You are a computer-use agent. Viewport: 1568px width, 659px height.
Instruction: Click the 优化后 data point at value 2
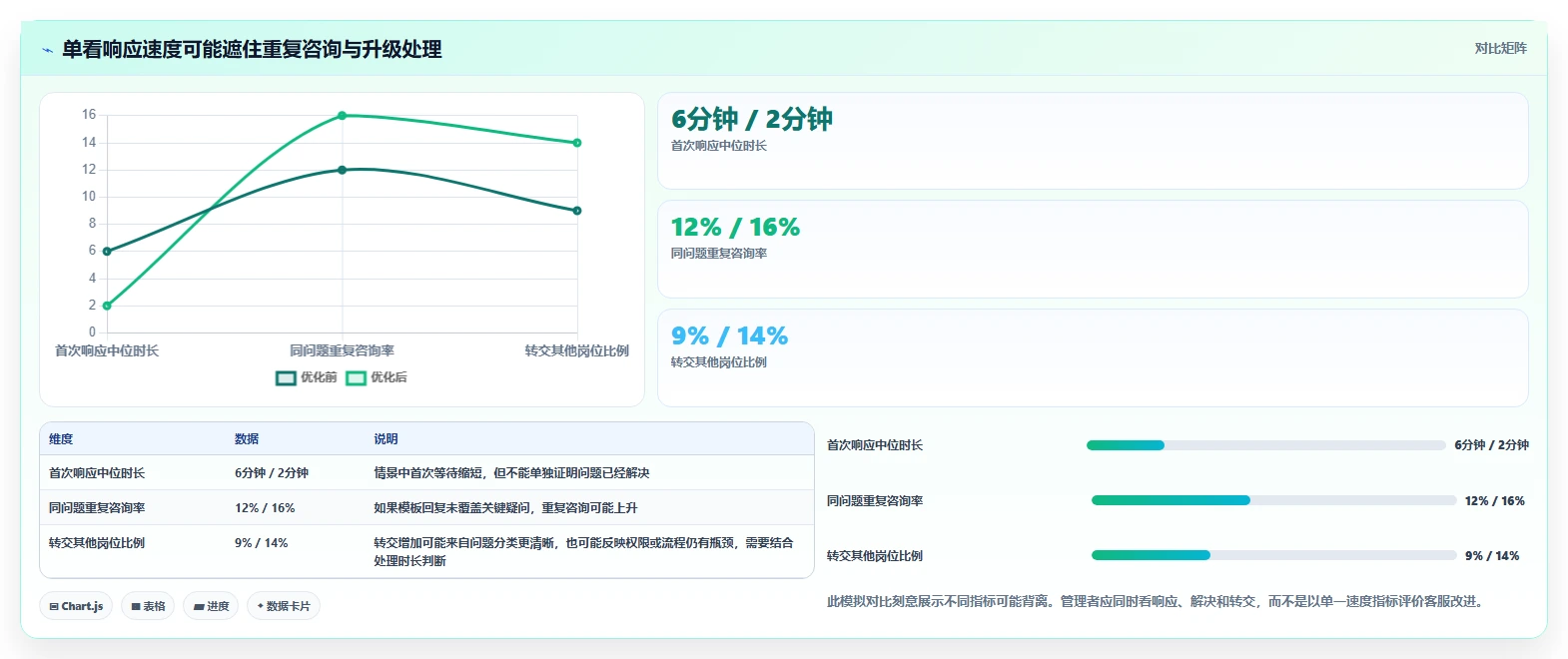point(107,306)
